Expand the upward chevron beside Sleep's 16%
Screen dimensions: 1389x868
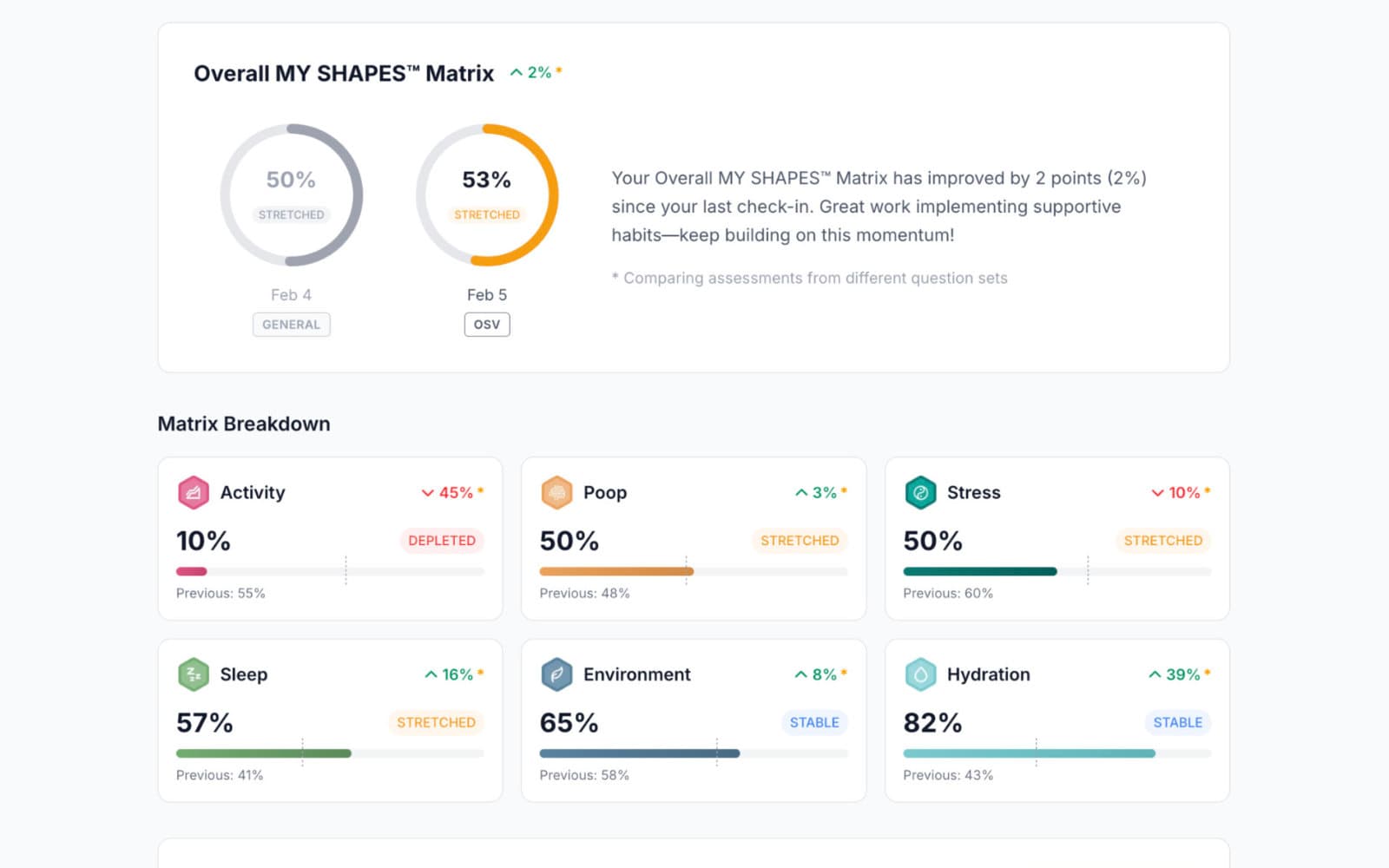[x=429, y=674]
